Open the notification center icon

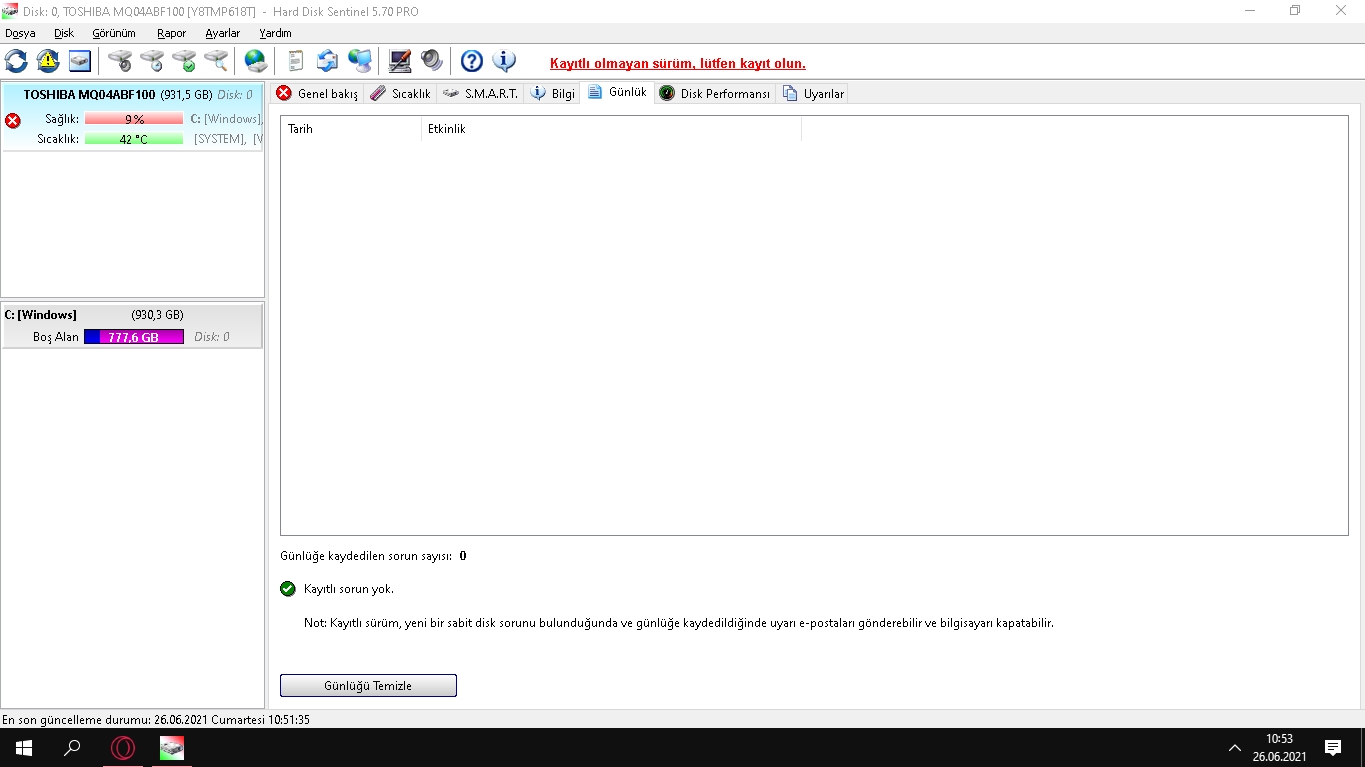click(1333, 748)
